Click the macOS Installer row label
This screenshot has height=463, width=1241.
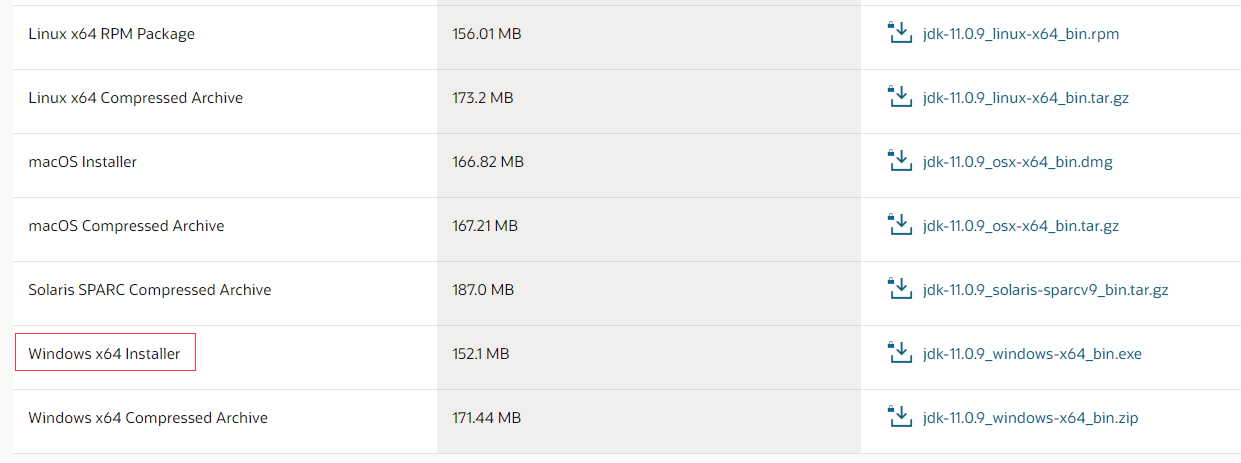(x=83, y=162)
